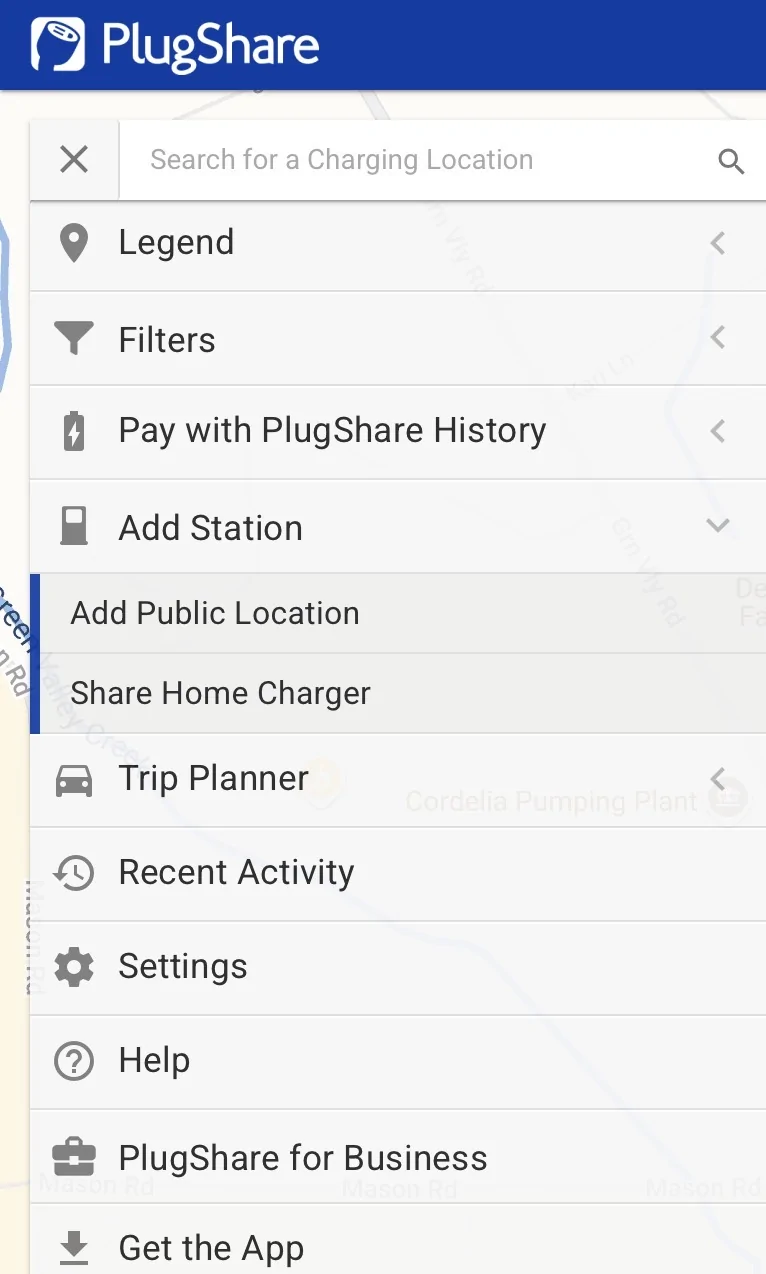Click the search magnifier icon
This screenshot has height=1274, width=766.
tap(732, 161)
